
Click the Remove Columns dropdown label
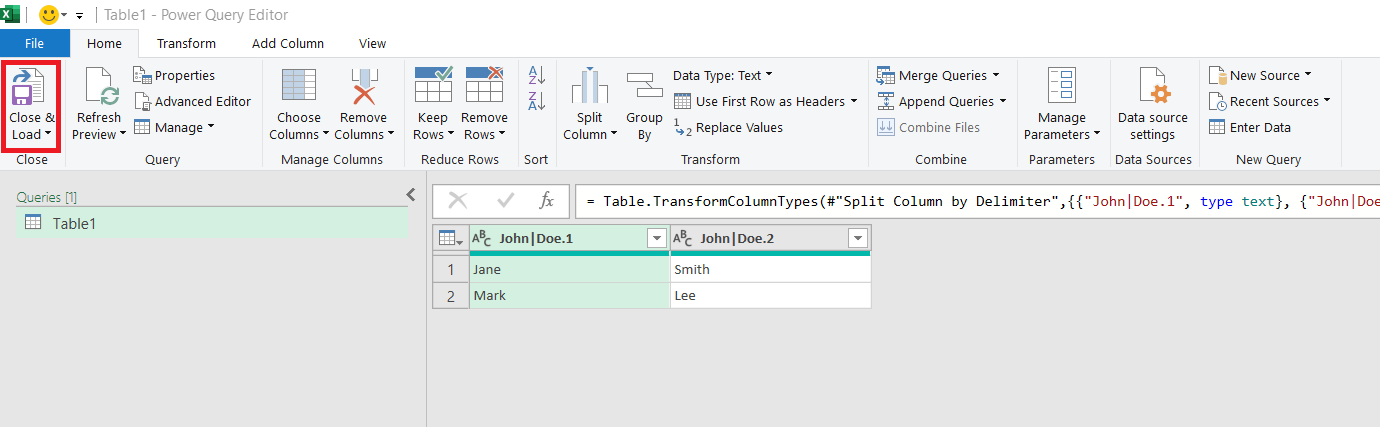(364, 126)
